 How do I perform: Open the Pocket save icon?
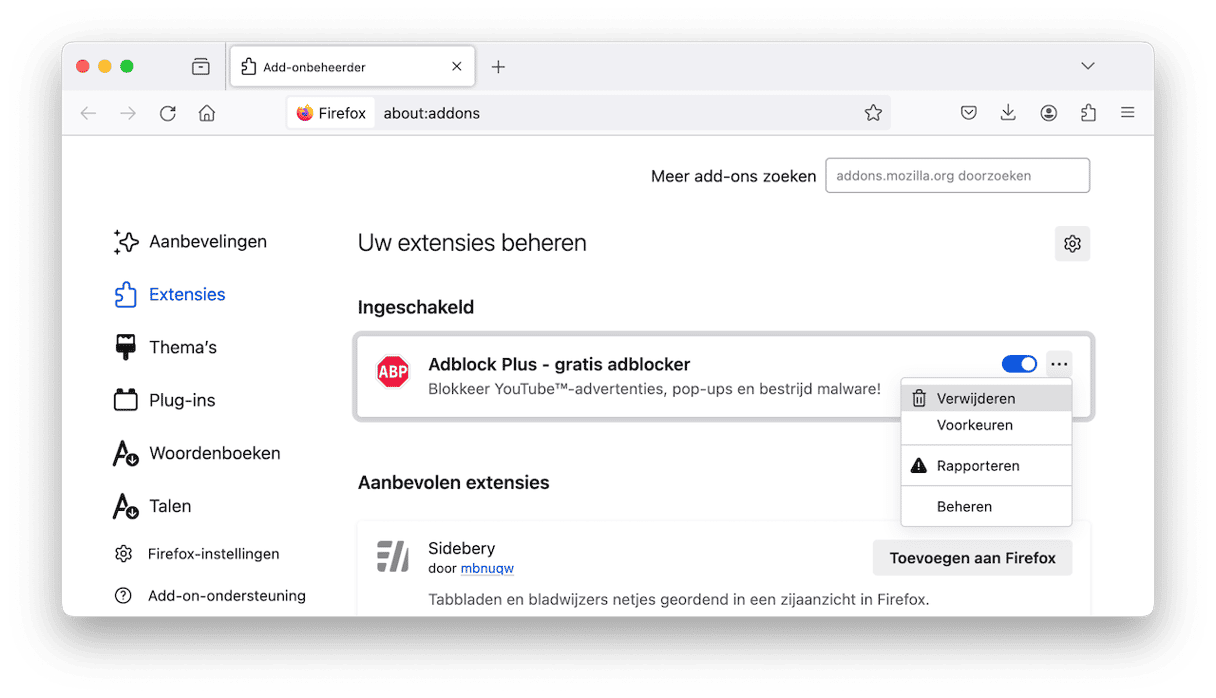coord(968,113)
